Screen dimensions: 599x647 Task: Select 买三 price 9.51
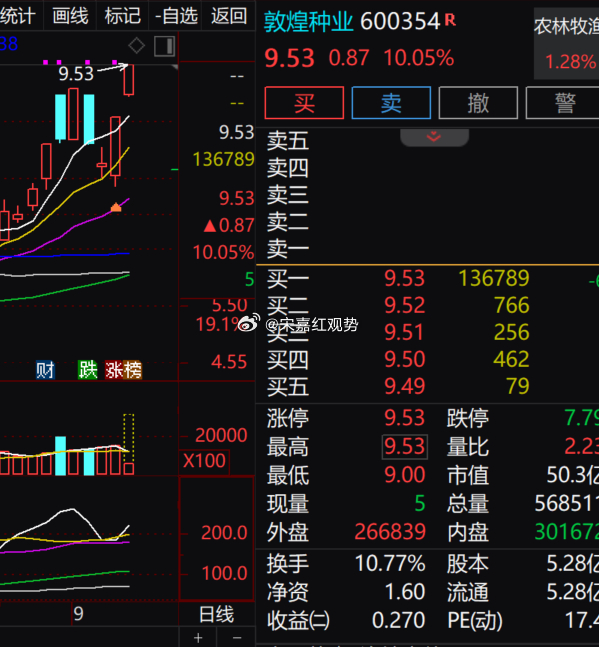point(404,332)
